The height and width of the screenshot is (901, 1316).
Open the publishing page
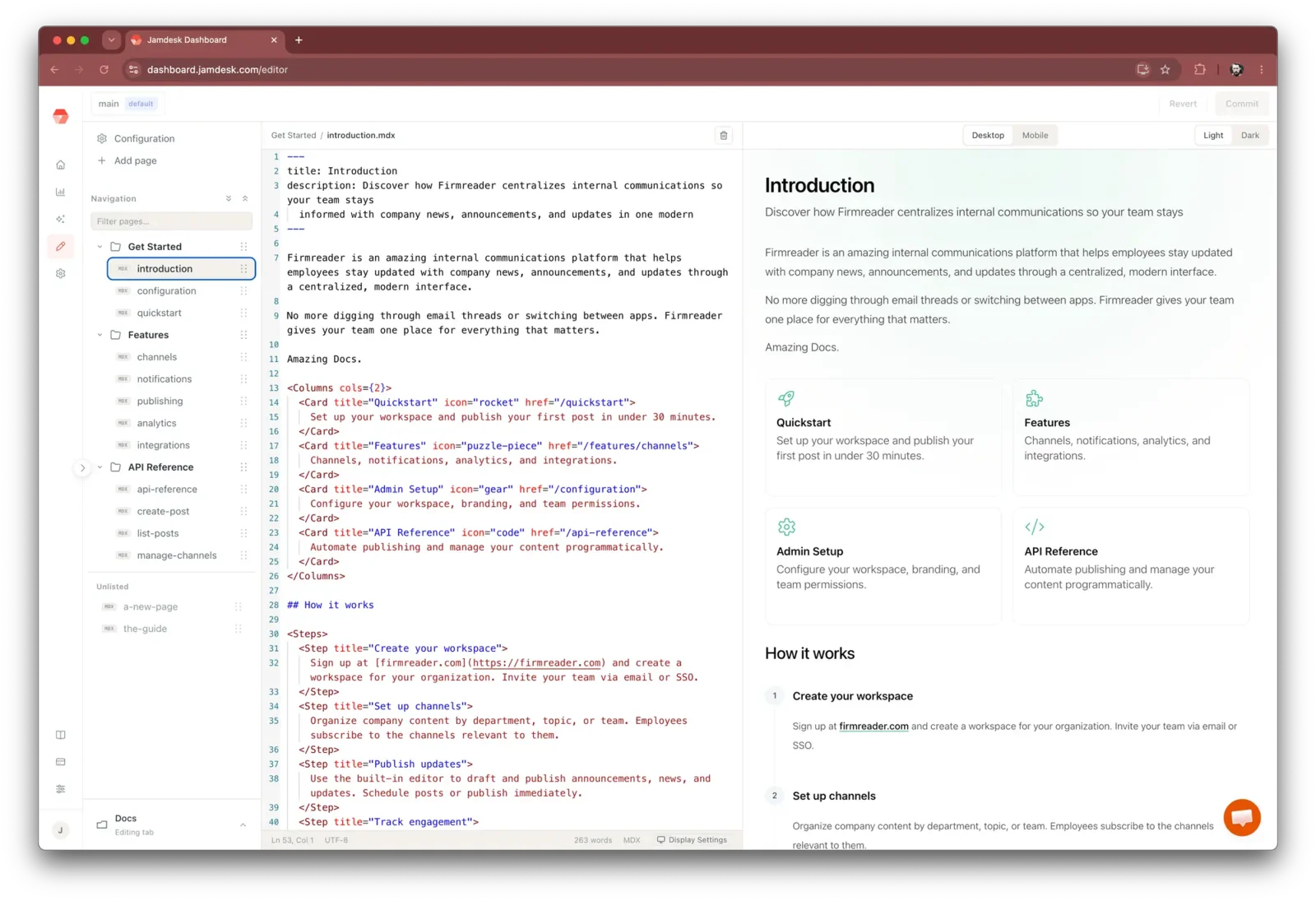coord(182,402)
